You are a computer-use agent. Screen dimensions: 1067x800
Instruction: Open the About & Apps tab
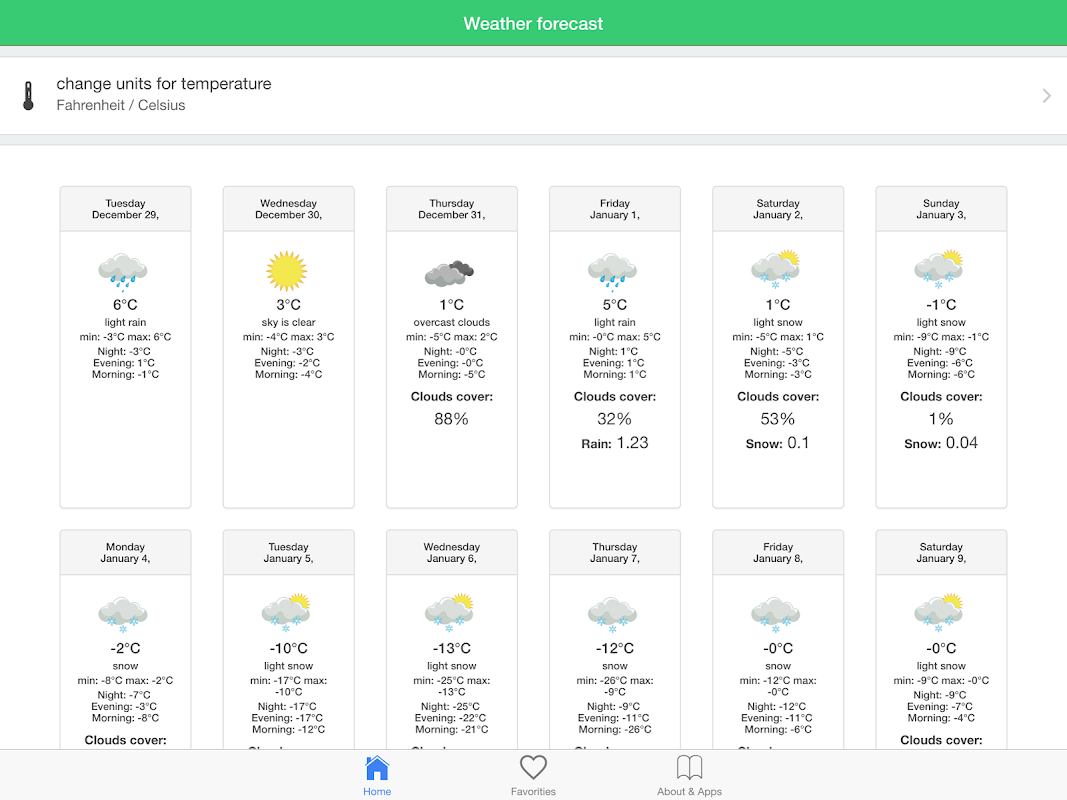(689, 776)
